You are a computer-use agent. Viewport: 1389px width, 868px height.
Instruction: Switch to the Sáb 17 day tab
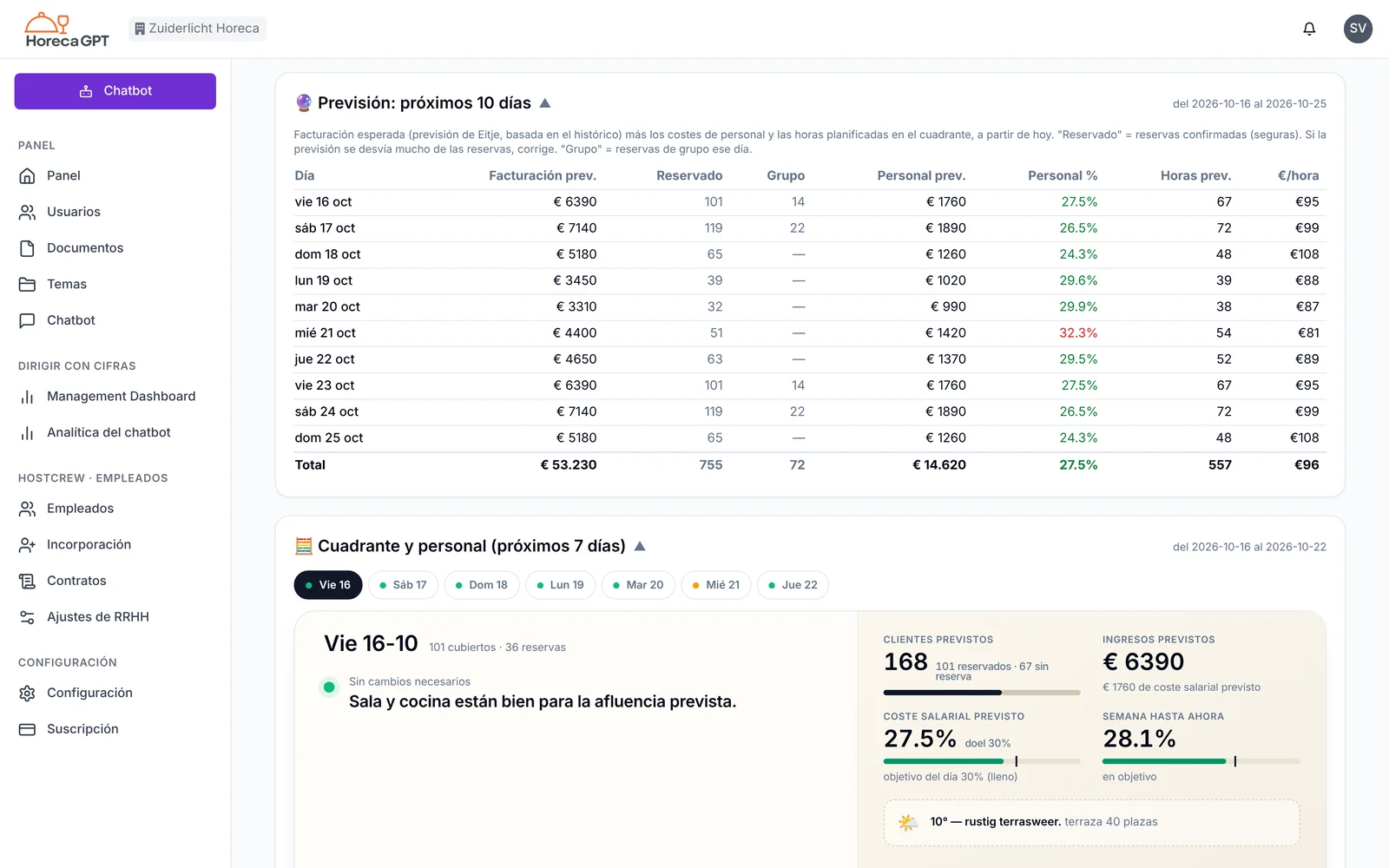coord(404,585)
